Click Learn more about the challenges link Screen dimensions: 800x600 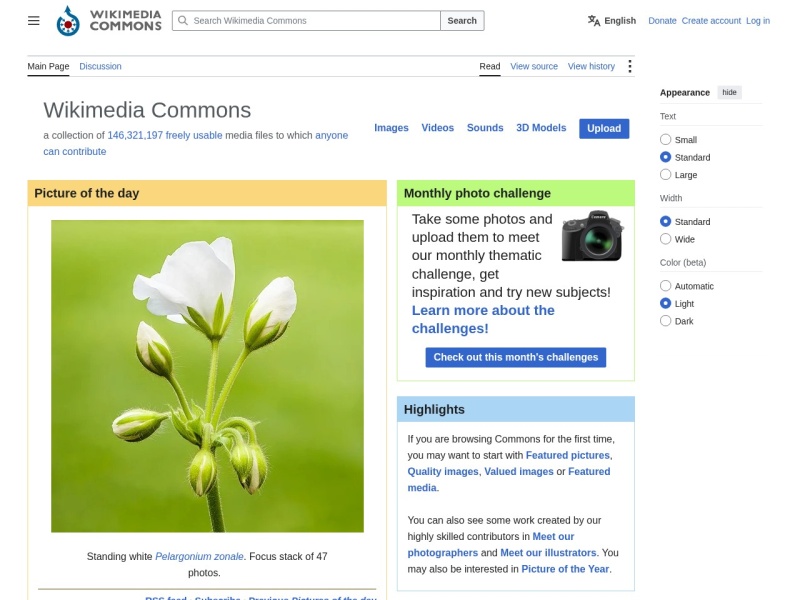[483, 319]
